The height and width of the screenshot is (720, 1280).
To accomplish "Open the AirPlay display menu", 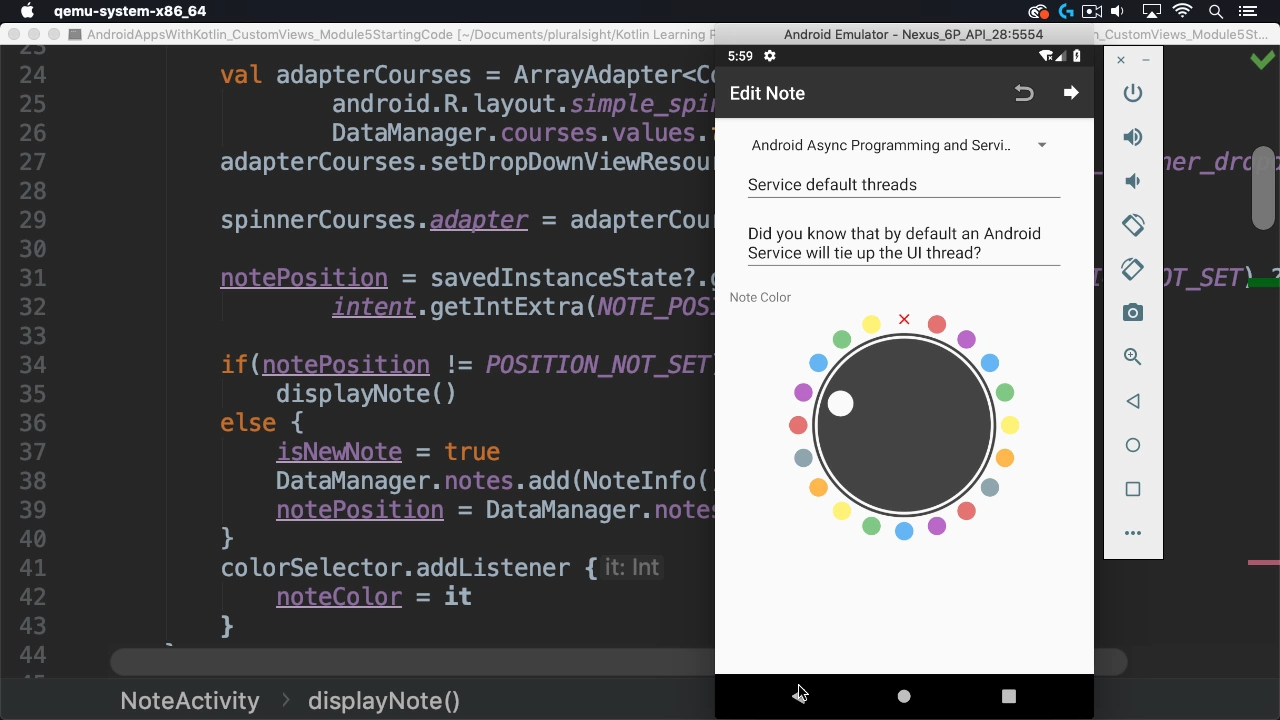I will pyautogui.click(x=1150, y=12).
